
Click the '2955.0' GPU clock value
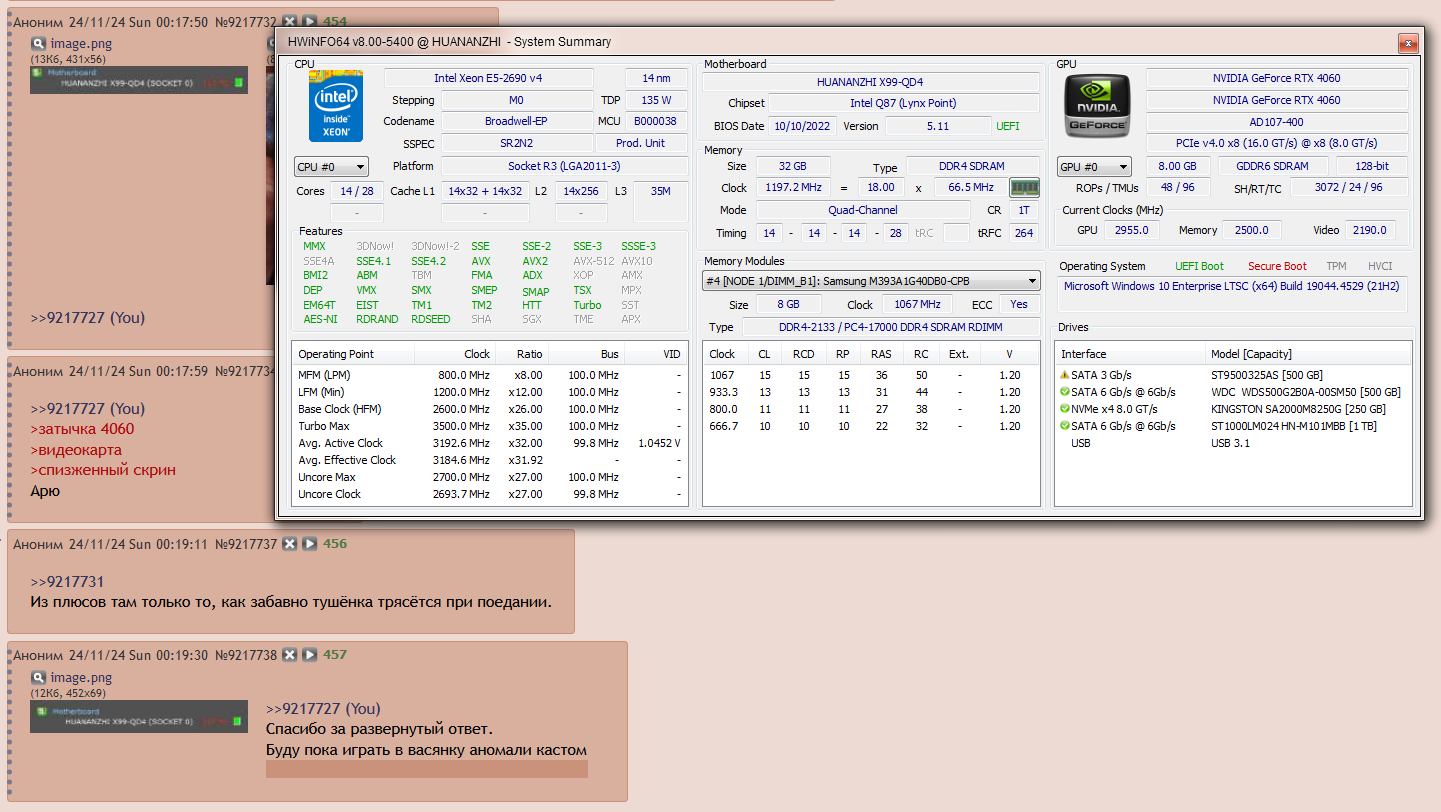tap(1132, 230)
